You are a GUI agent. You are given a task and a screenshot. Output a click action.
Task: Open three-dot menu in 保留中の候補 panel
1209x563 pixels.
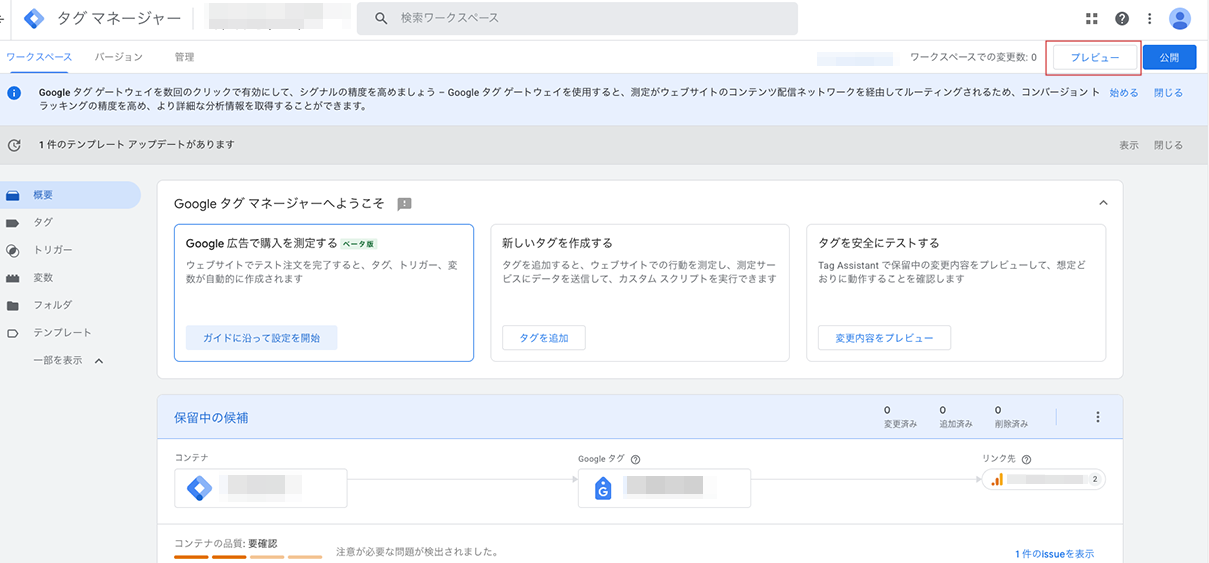pos(1098,417)
